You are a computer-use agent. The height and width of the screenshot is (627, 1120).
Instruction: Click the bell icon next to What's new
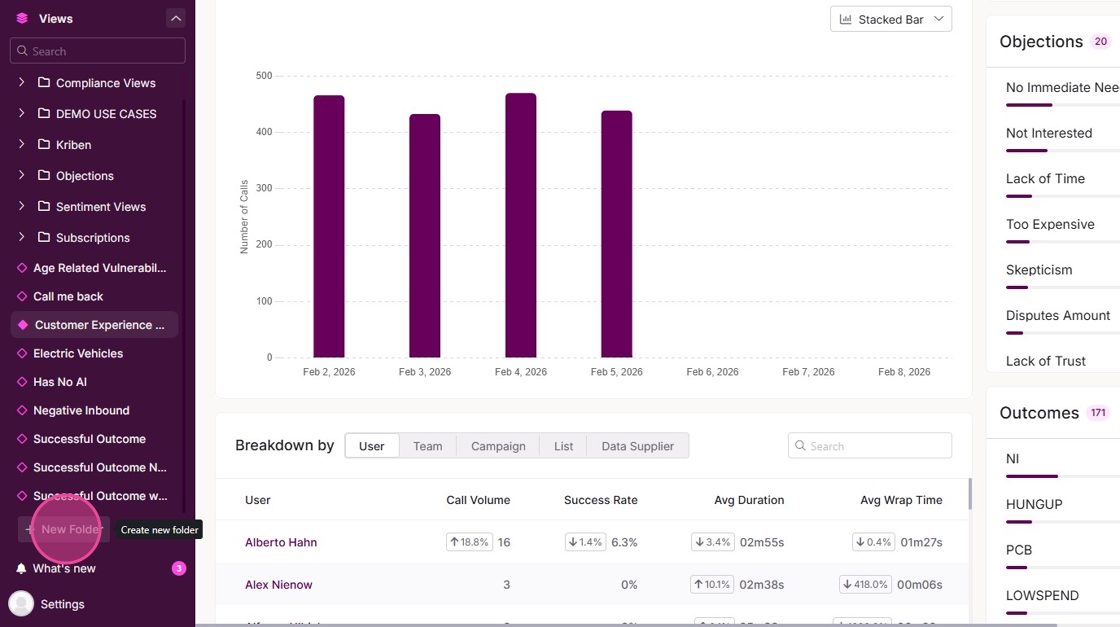[x=21, y=568]
